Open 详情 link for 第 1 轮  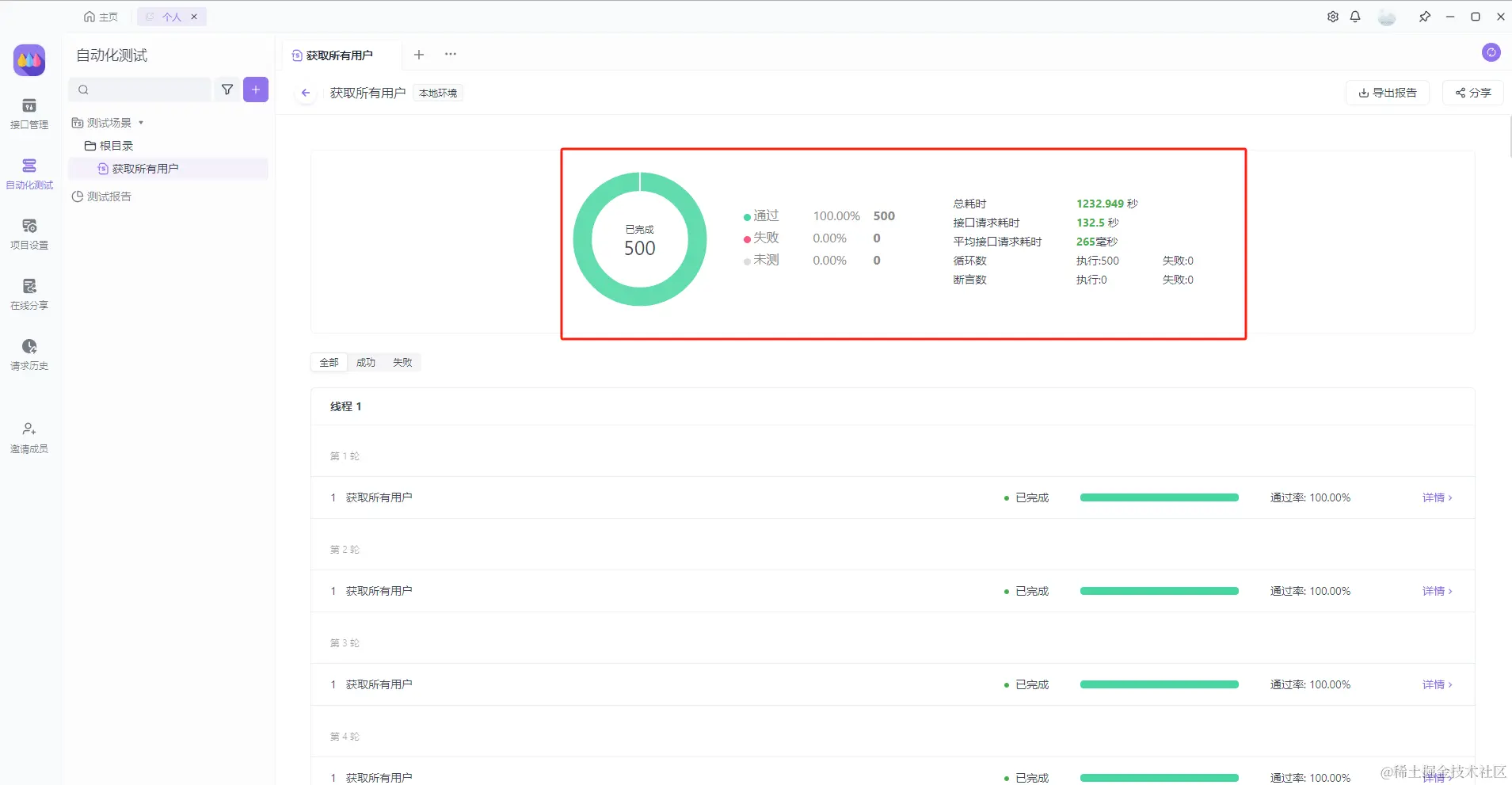click(1437, 497)
